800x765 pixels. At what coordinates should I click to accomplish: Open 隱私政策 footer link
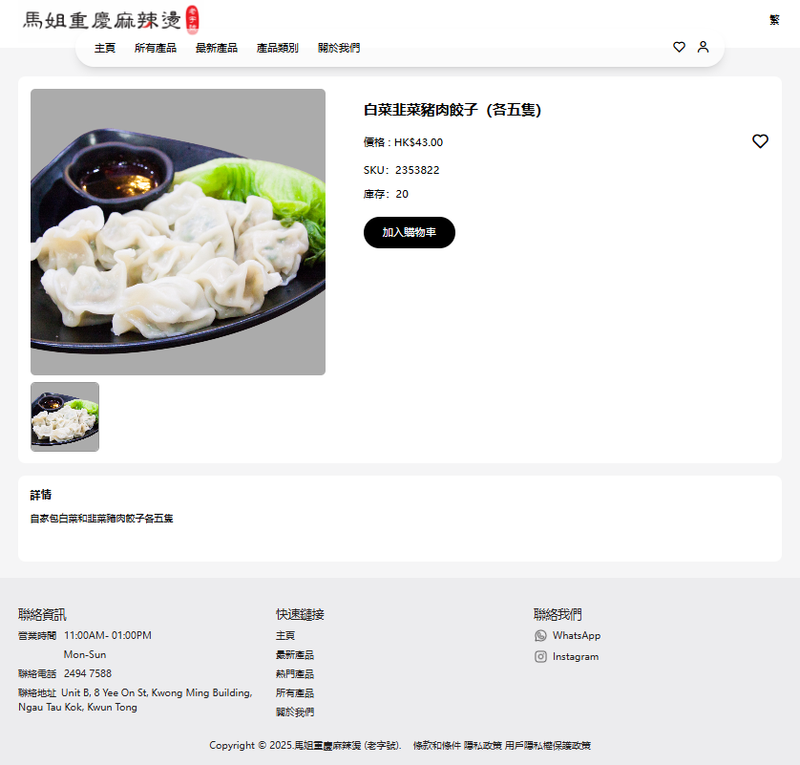483,745
